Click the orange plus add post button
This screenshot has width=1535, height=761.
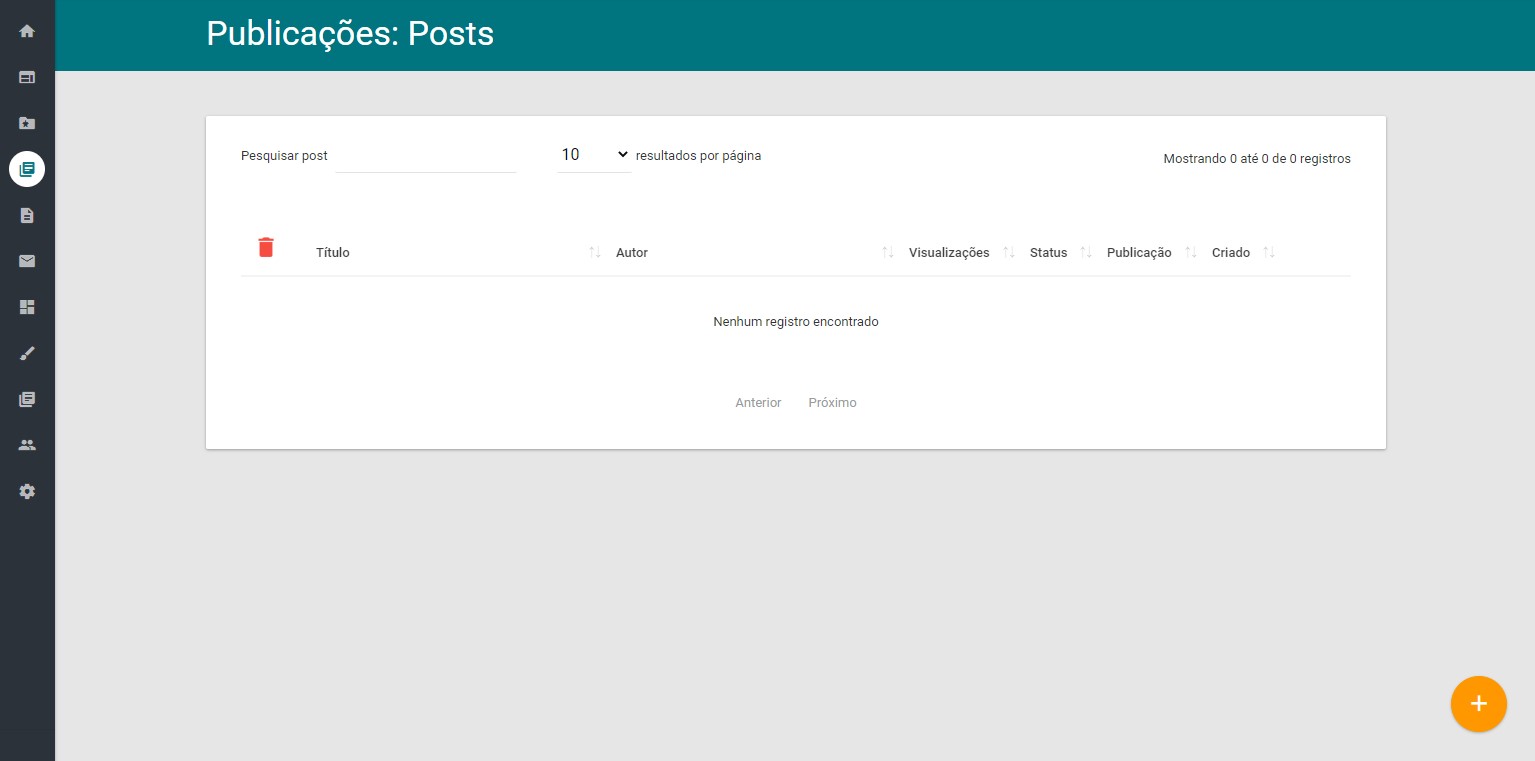tap(1478, 704)
